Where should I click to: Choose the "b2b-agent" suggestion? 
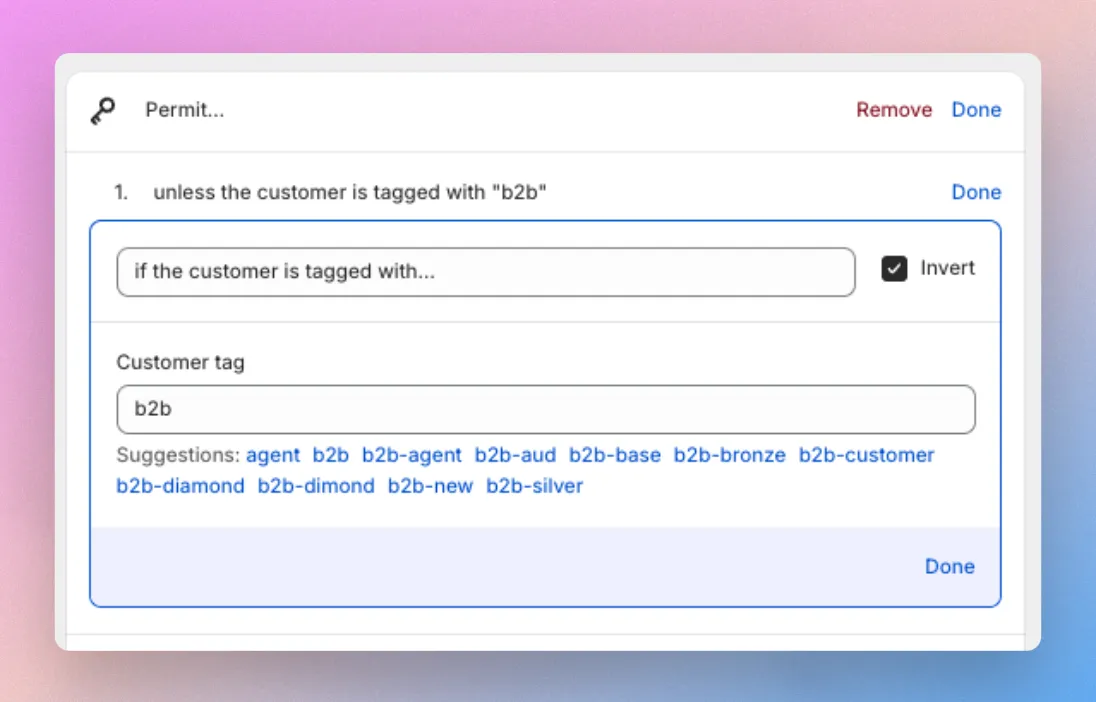click(x=412, y=455)
